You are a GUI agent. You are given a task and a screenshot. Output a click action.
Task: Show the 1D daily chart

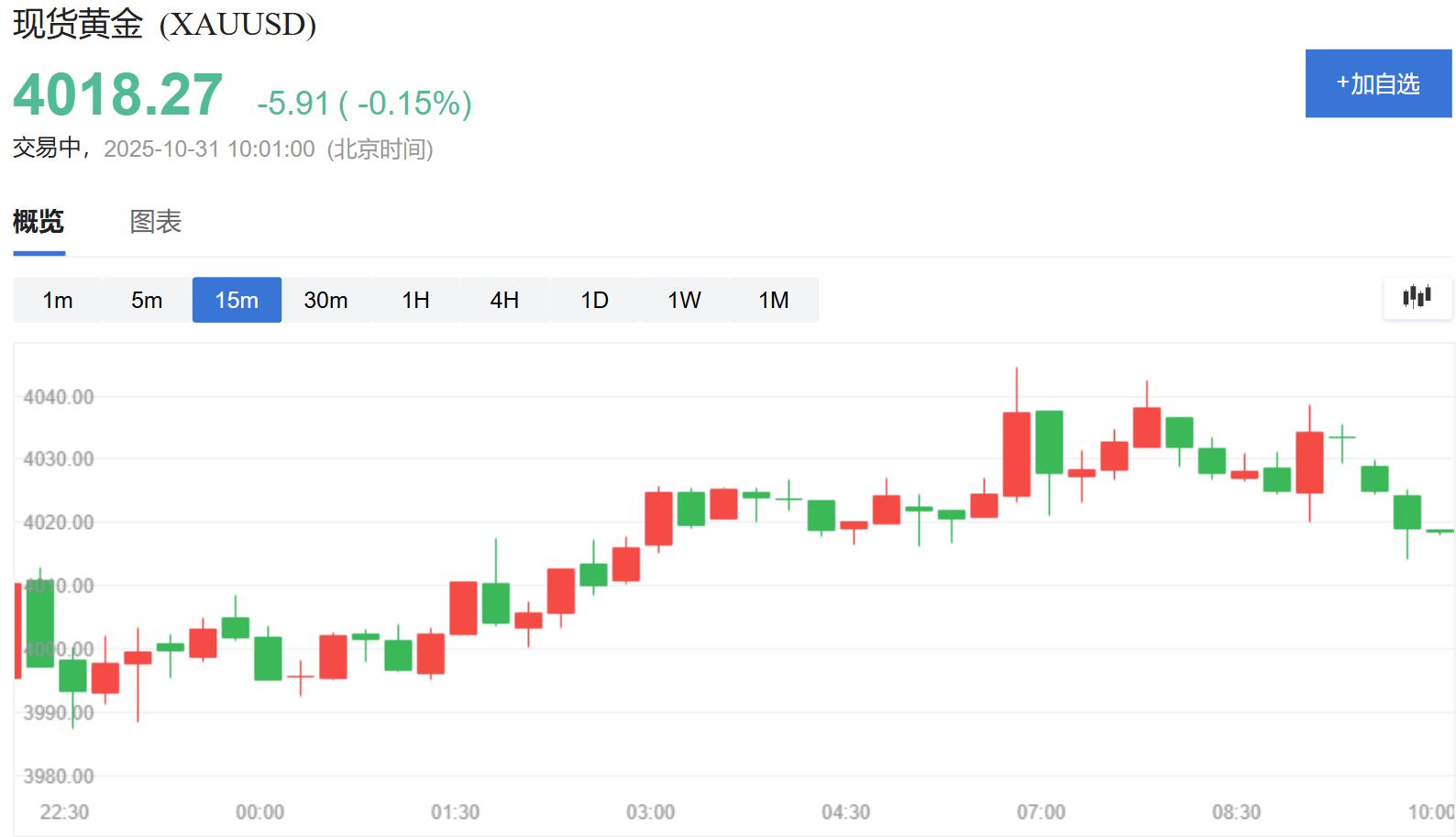594,300
